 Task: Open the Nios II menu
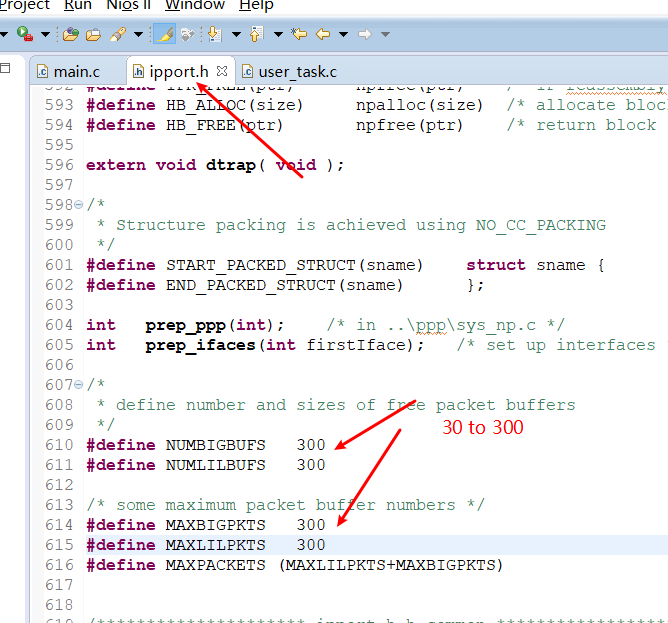(x=129, y=5)
